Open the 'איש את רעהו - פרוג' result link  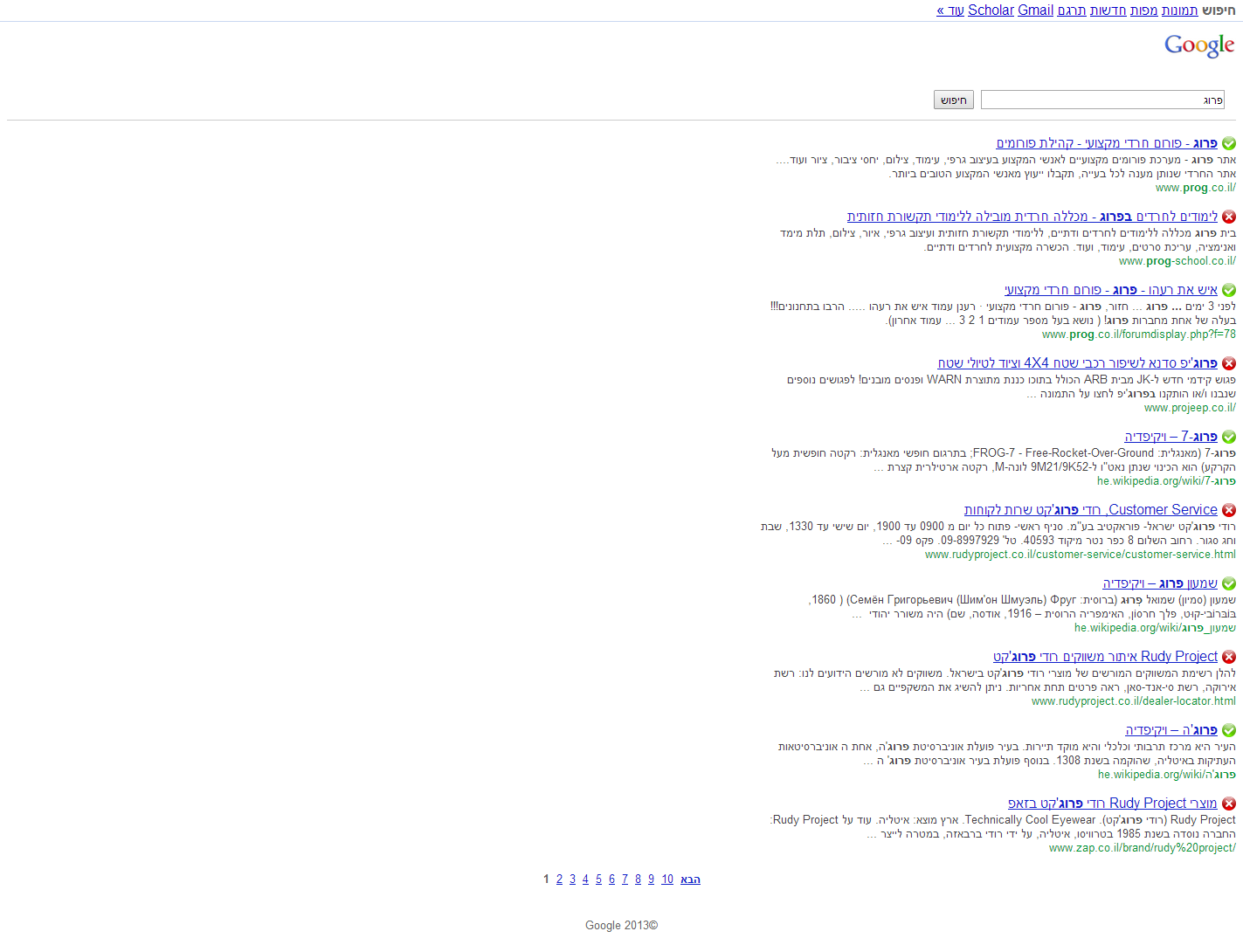tap(1111, 290)
